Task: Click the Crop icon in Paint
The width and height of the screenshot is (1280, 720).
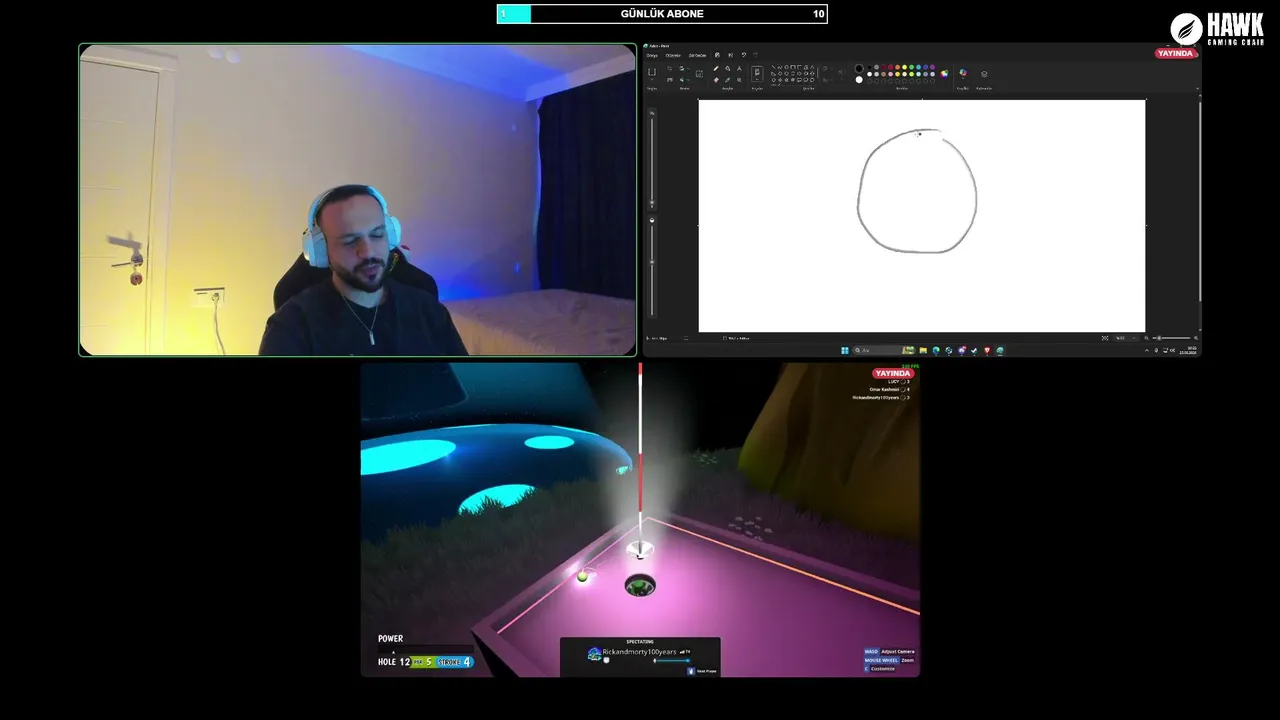Action: click(x=670, y=68)
